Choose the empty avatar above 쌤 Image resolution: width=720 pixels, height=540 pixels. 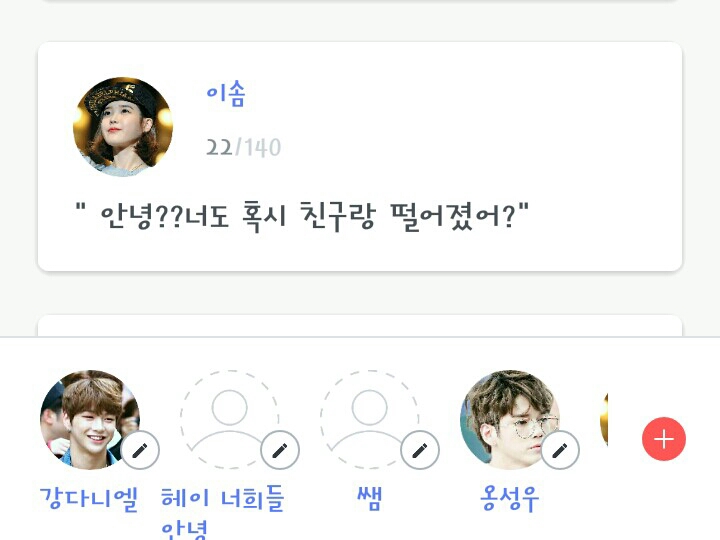click(x=370, y=419)
